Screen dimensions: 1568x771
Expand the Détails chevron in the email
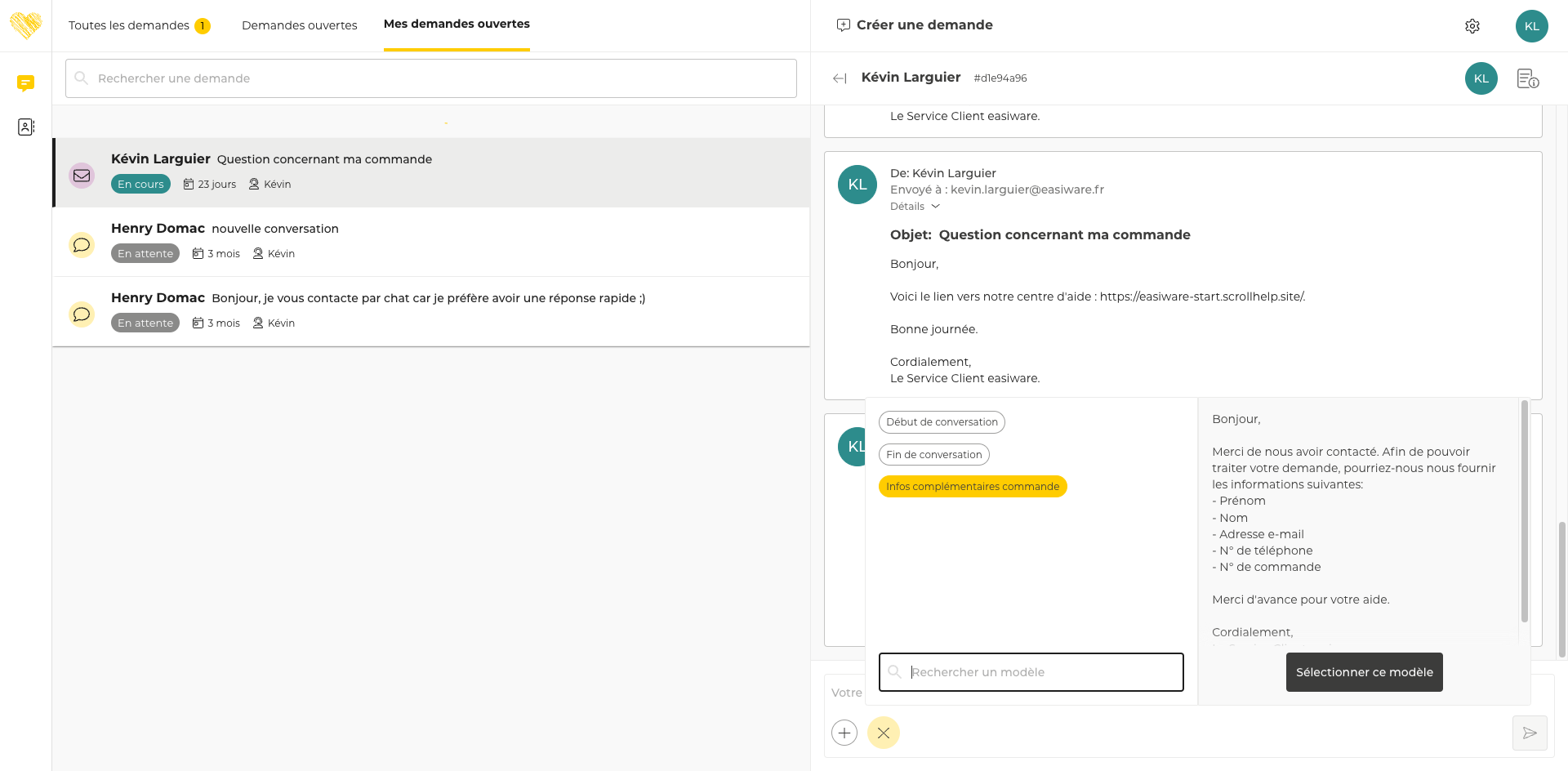(935, 207)
